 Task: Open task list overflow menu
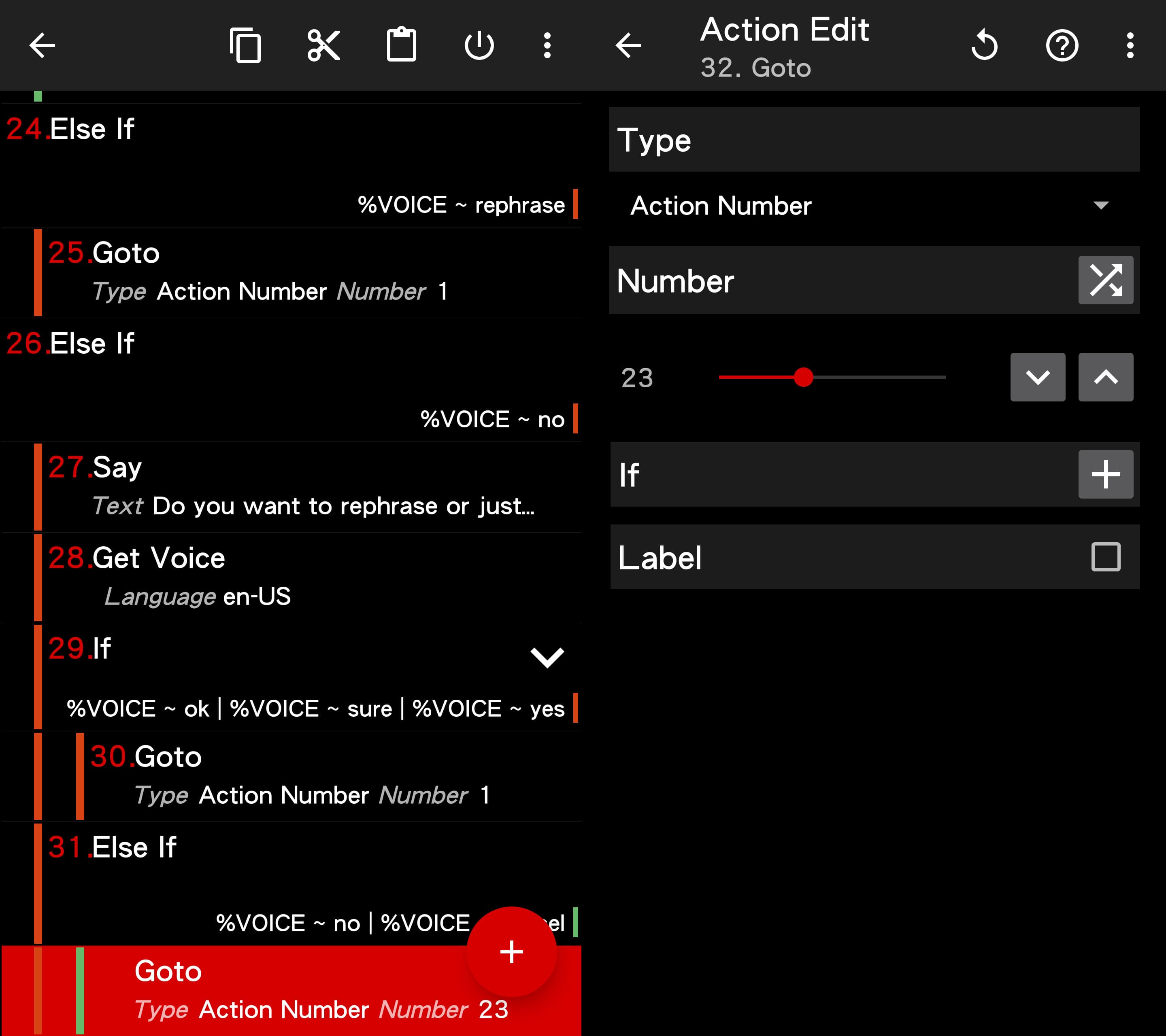[x=547, y=45]
